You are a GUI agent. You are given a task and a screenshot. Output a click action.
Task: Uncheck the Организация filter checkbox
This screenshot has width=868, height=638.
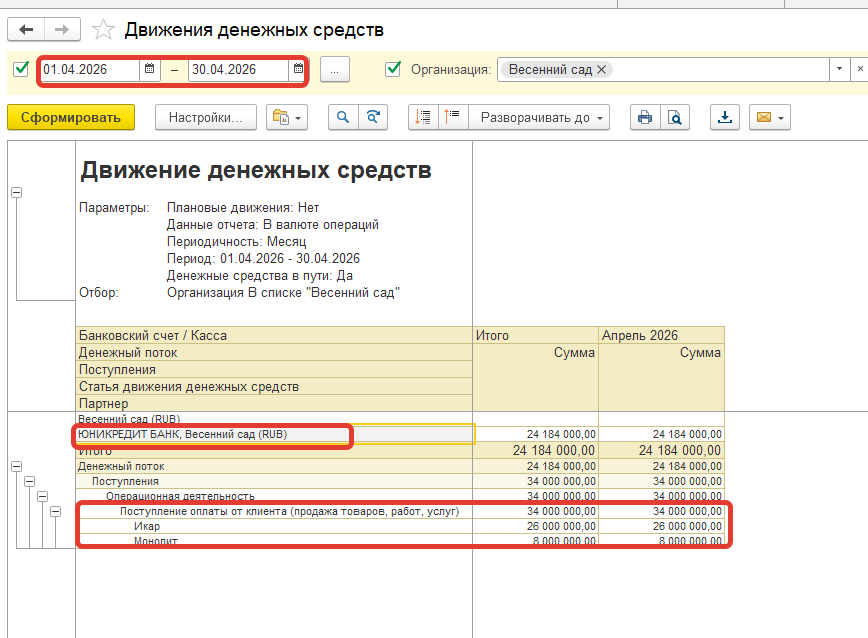point(393,69)
